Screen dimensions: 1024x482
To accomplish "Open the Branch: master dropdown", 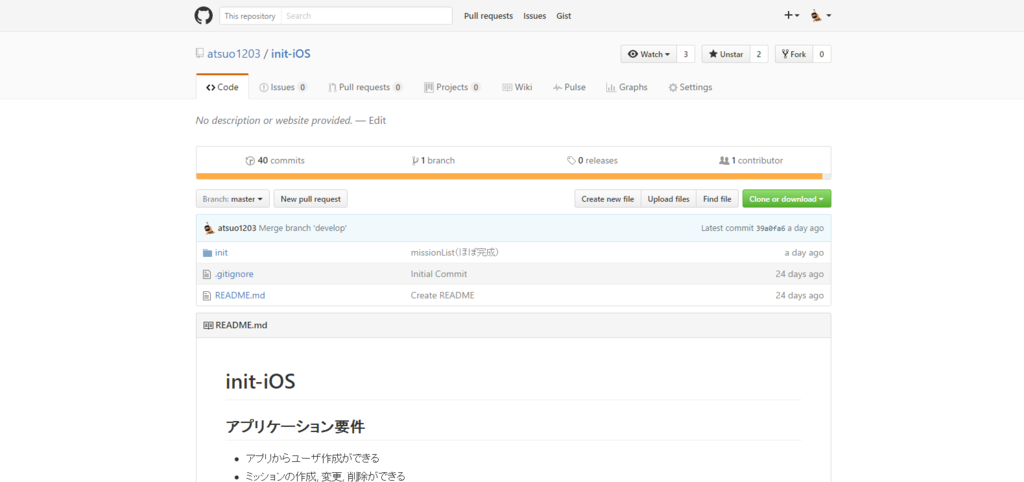I will [232, 199].
